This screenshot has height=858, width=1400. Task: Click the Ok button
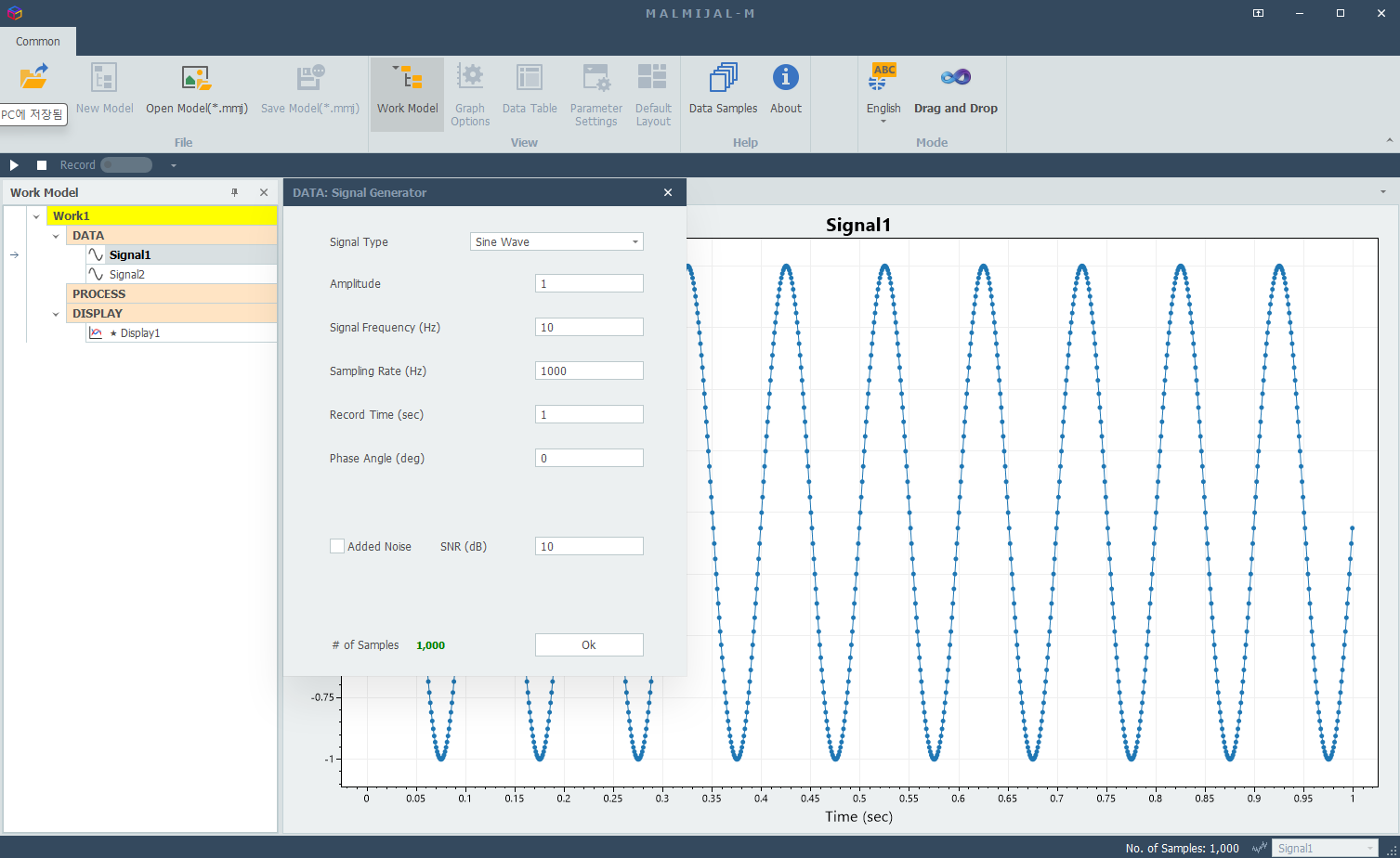click(589, 644)
